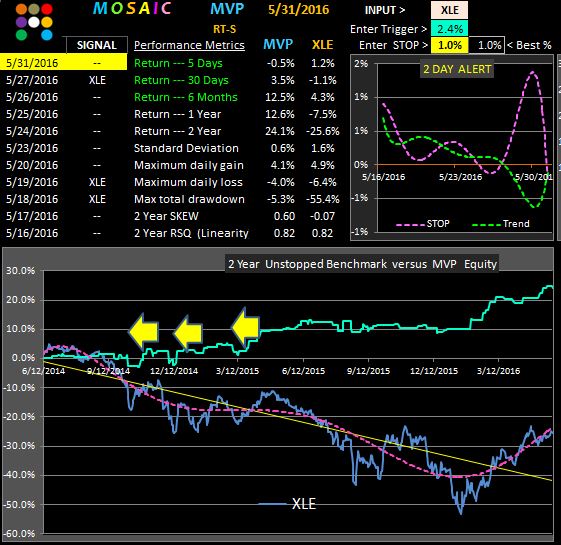The width and height of the screenshot is (561, 545).
Task: Click the orange XLE column header
Action: 322,45
